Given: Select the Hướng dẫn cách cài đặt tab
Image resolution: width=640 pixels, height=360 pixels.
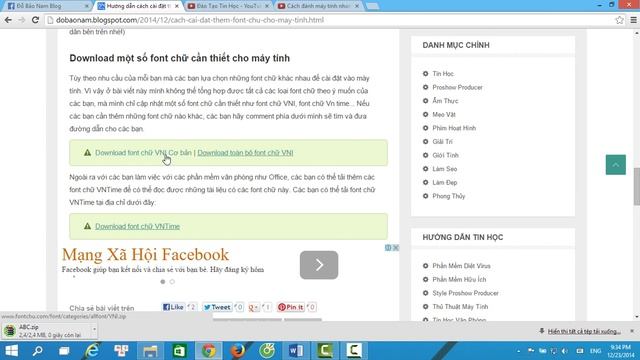Looking at the screenshot, I should coord(137,6).
